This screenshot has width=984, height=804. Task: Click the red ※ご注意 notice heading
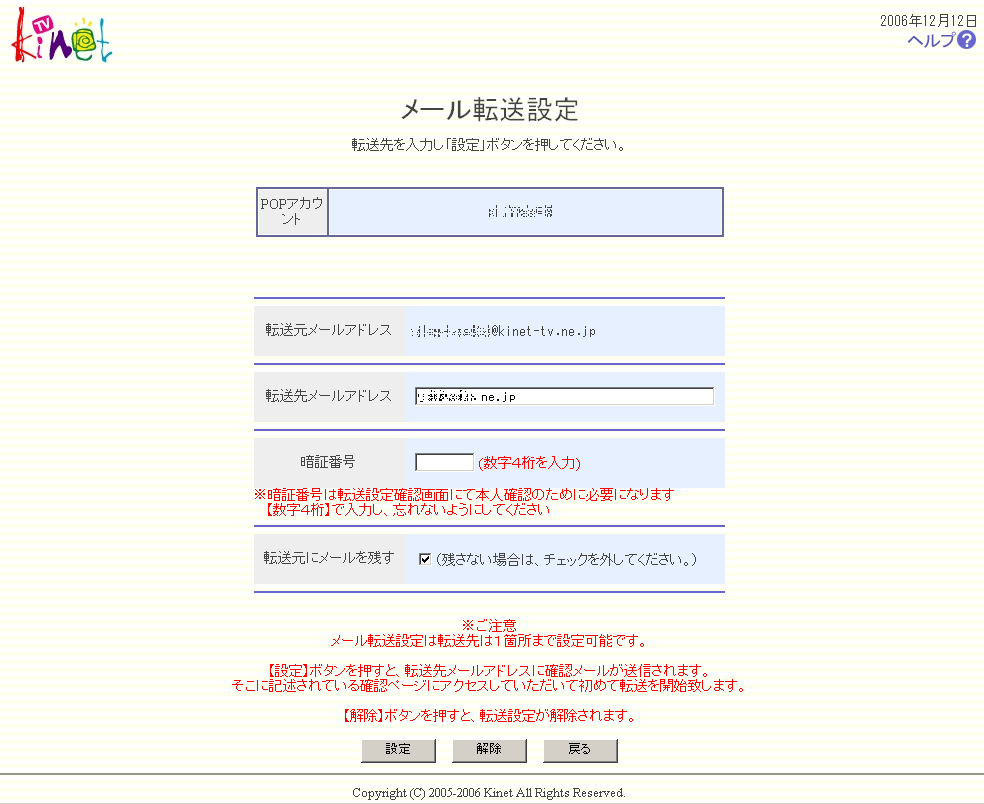click(489, 625)
